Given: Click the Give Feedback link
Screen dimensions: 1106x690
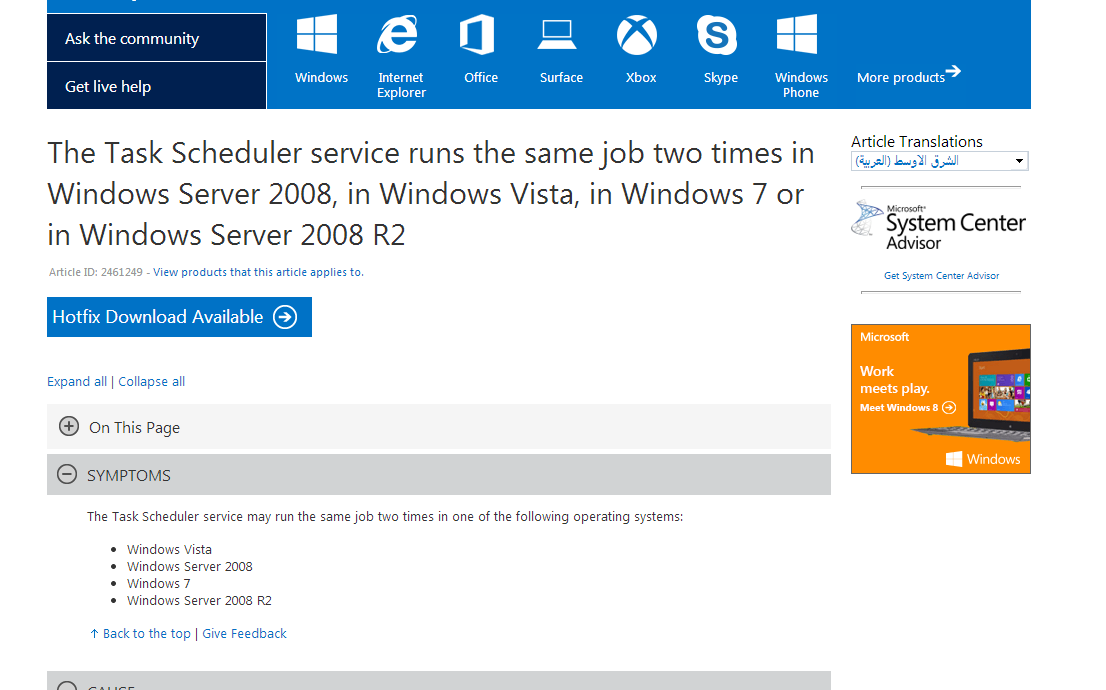Looking at the screenshot, I should tap(244, 634).
